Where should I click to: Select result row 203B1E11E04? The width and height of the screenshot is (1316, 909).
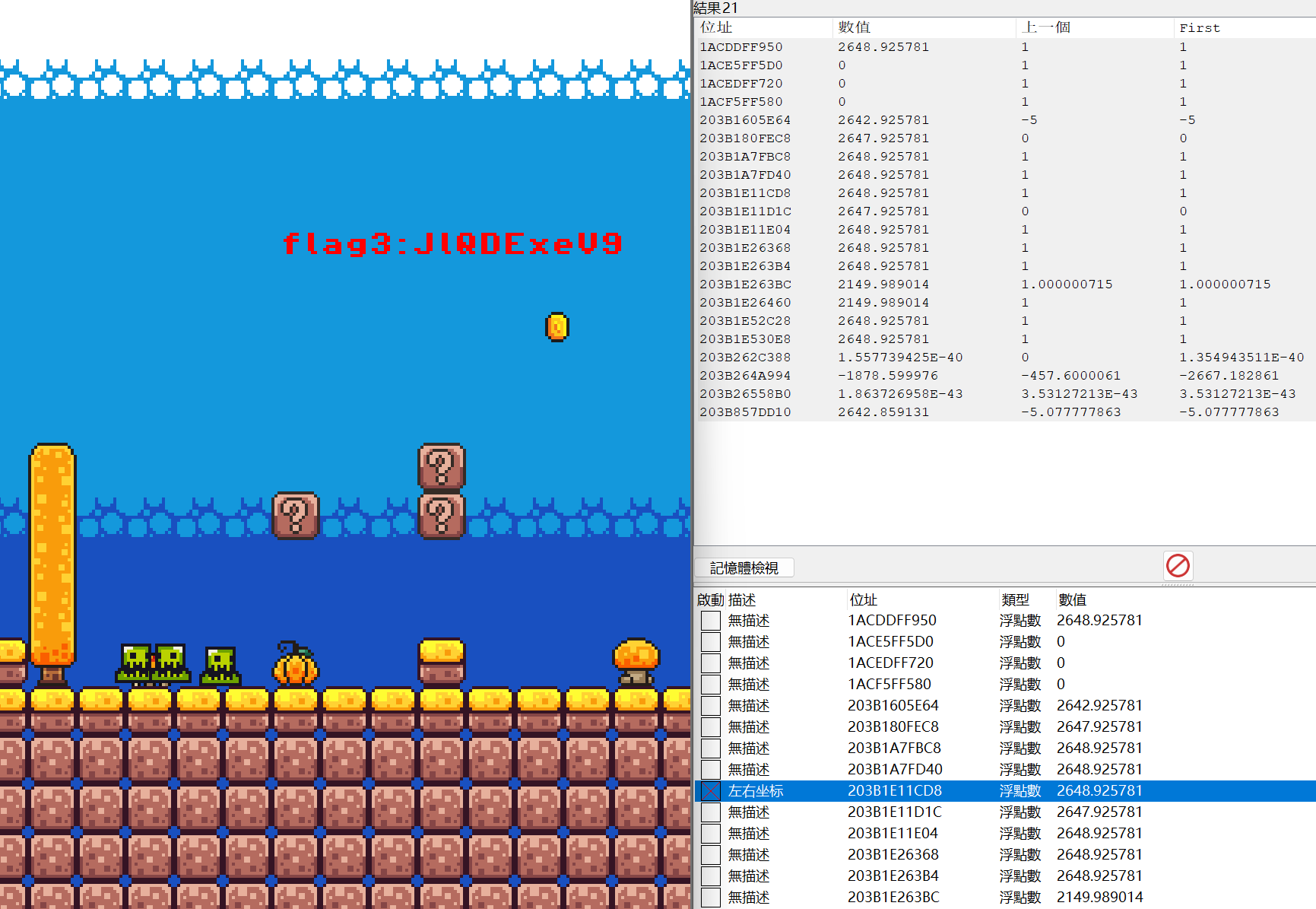pos(1005,230)
